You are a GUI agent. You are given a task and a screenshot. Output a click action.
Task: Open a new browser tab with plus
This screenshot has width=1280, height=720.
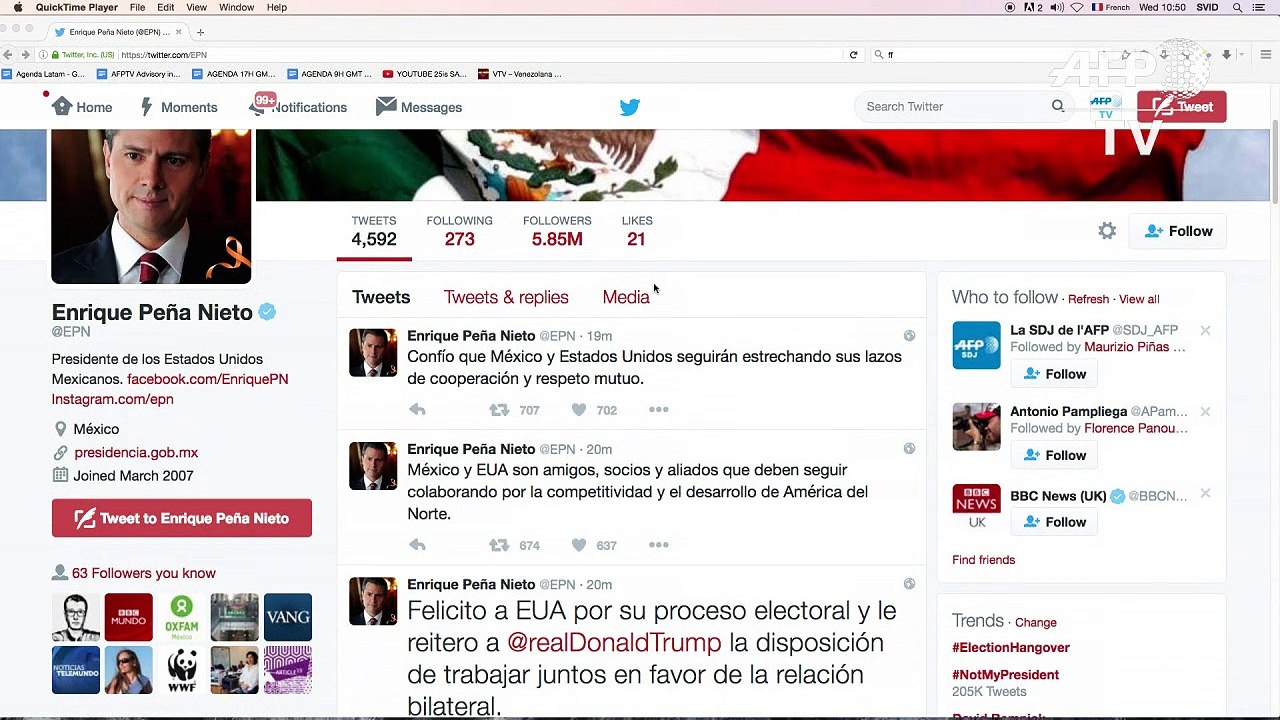(x=200, y=32)
